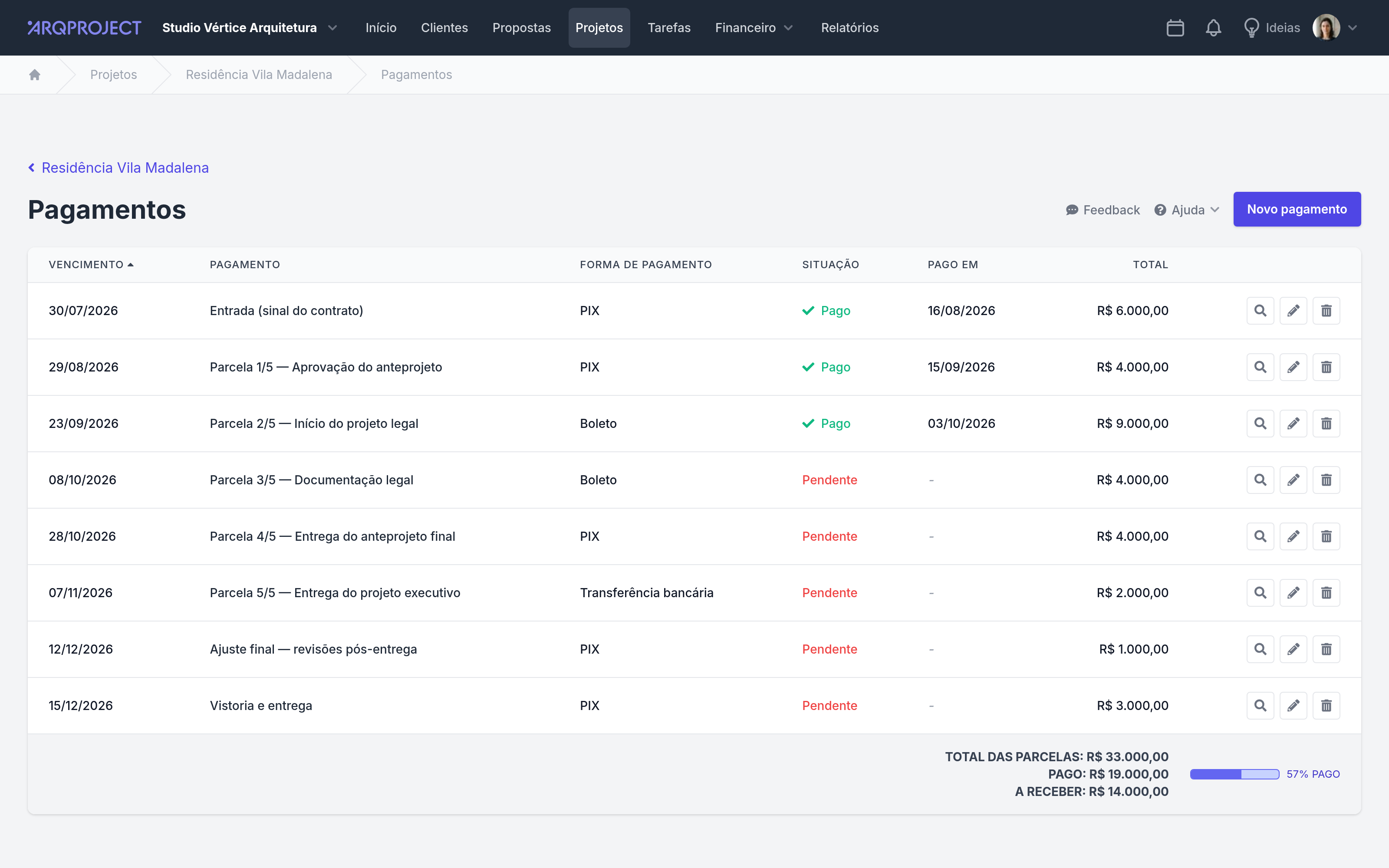Click the Total column header
The height and width of the screenshot is (868, 1389).
pyautogui.click(x=1150, y=265)
